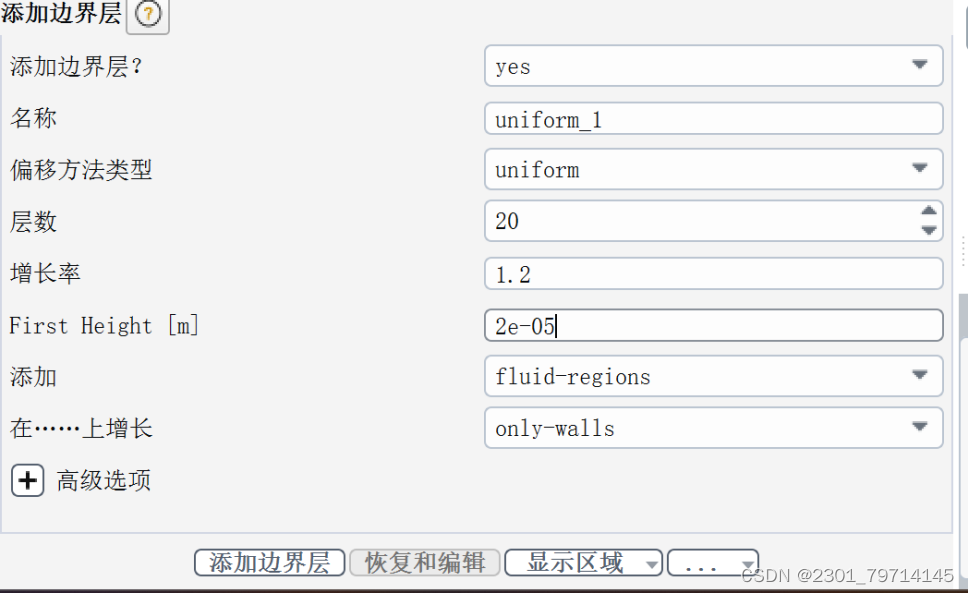969x594 pixels.
Task: Open the only-walls dropdown for 在……上增长
Action: click(x=919, y=428)
